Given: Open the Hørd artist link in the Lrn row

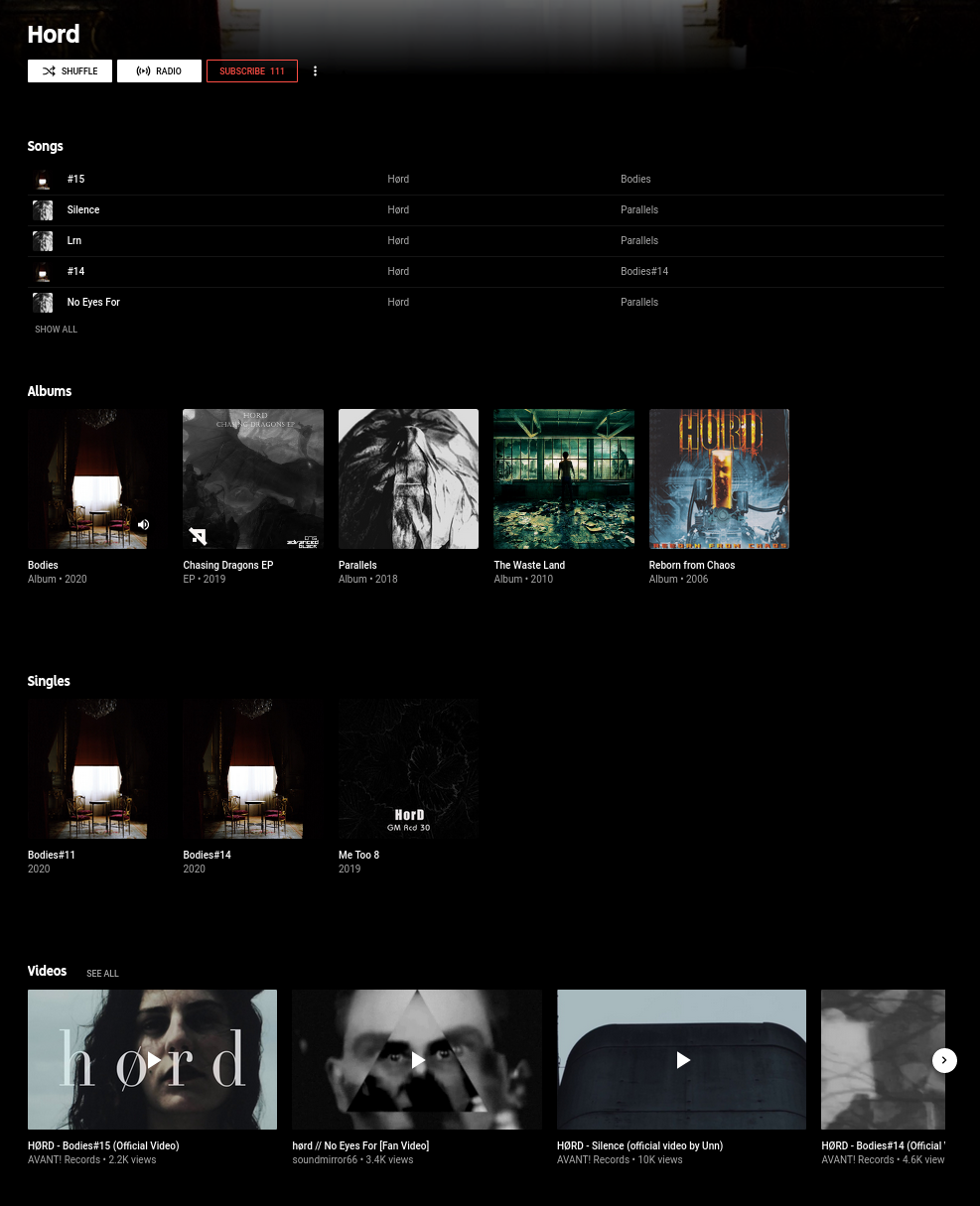Looking at the screenshot, I should pyautogui.click(x=398, y=241).
